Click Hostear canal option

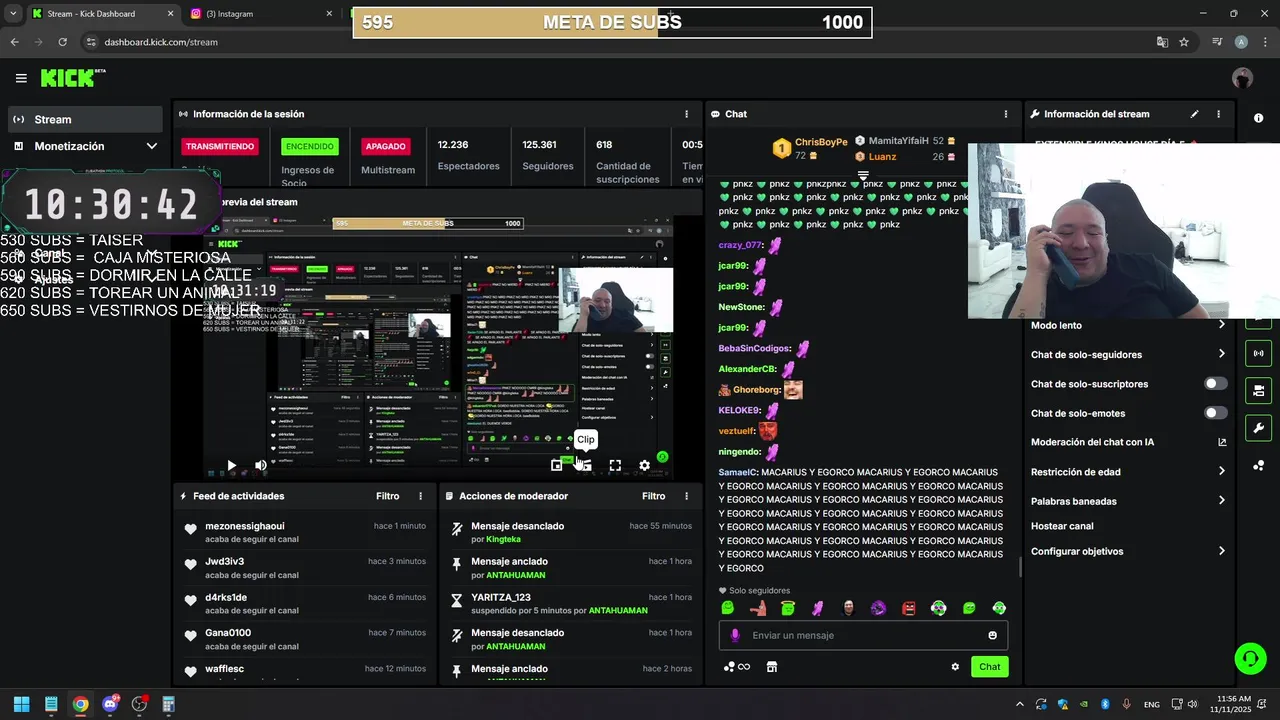coord(1062,526)
